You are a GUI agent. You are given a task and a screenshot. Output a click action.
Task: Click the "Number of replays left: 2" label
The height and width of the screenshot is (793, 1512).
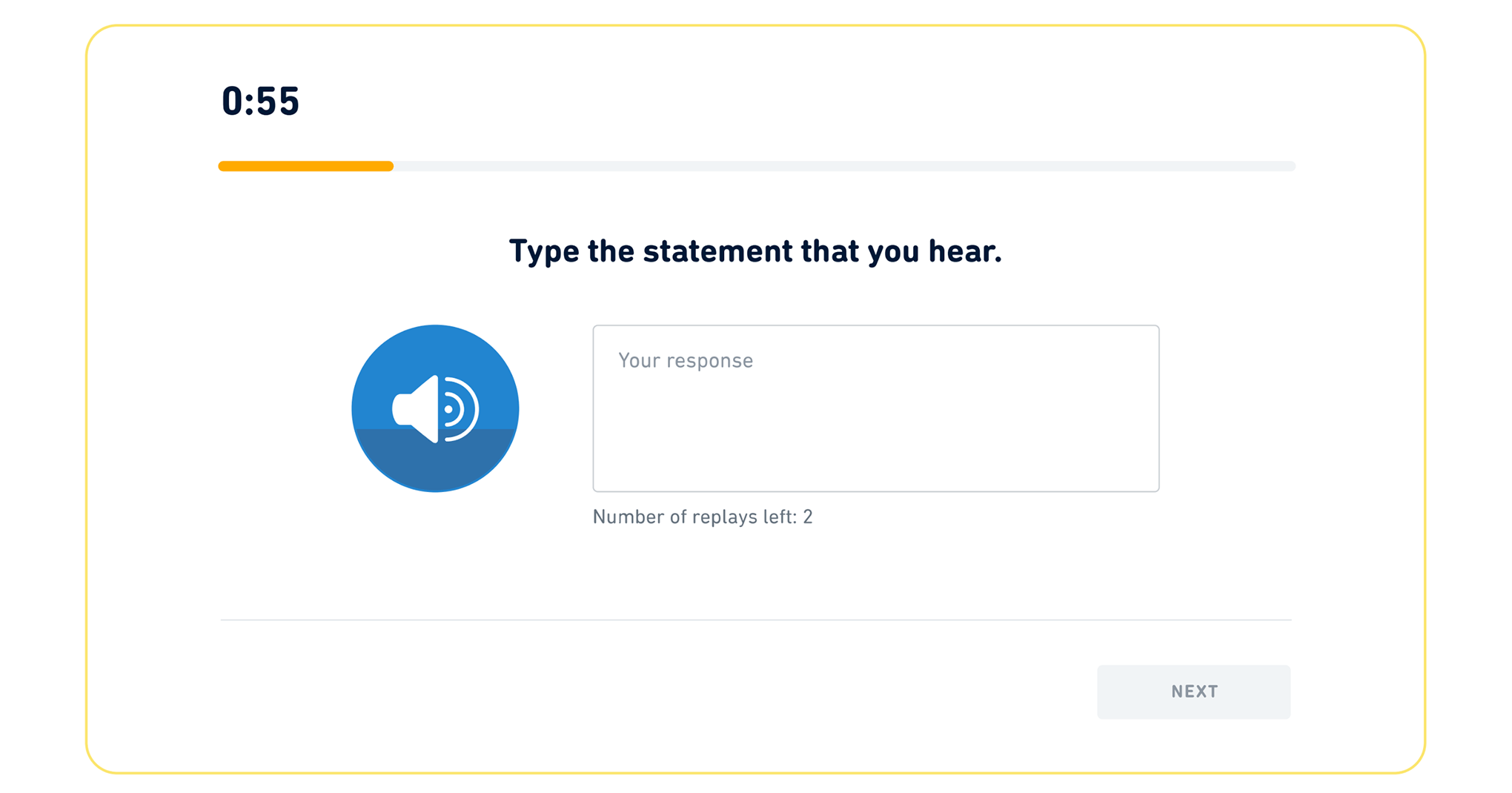702,517
